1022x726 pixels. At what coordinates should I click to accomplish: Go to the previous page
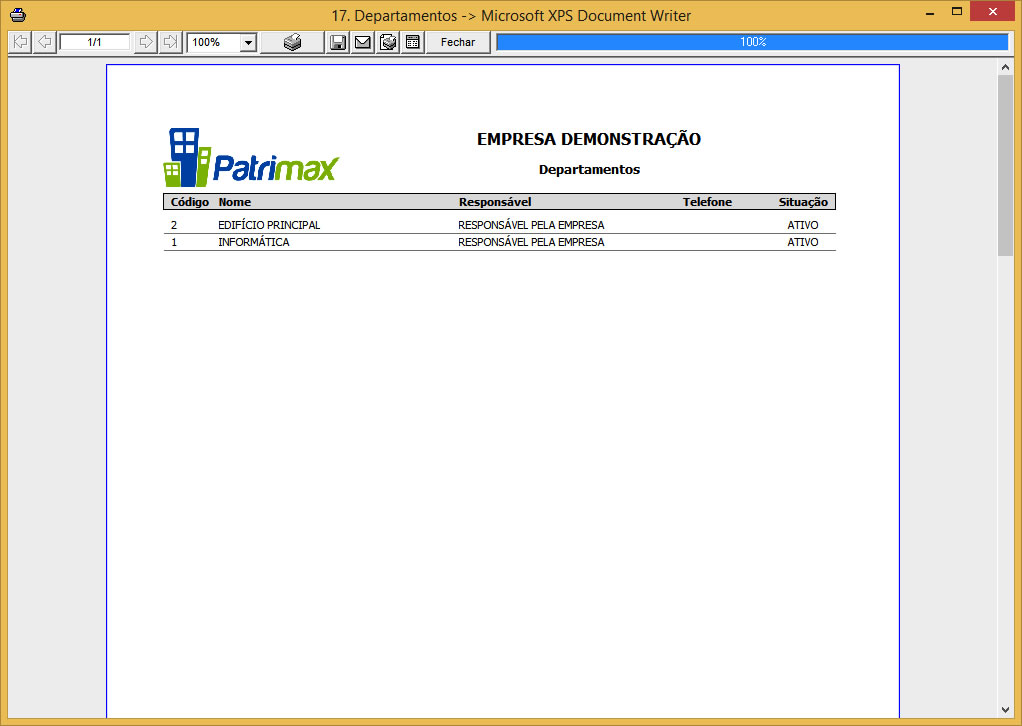[x=44, y=42]
